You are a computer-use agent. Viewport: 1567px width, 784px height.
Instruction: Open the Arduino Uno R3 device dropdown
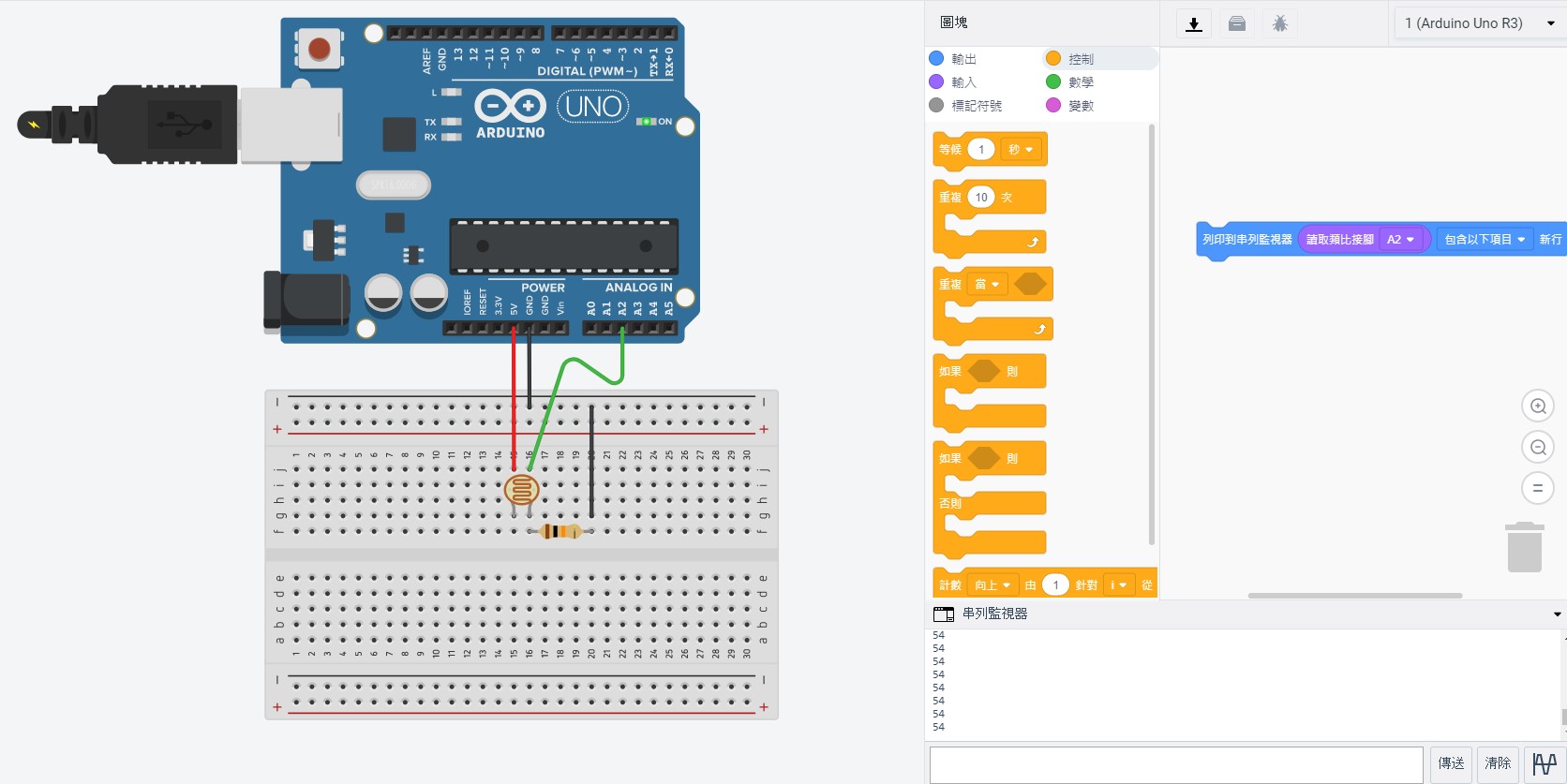1479,23
